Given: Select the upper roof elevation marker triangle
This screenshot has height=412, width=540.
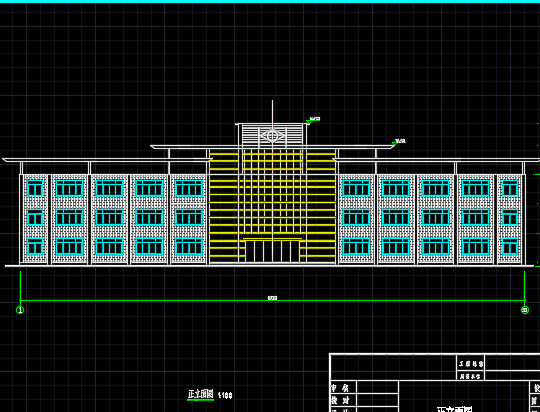Looking at the screenshot, I should (x=310, y=122).
